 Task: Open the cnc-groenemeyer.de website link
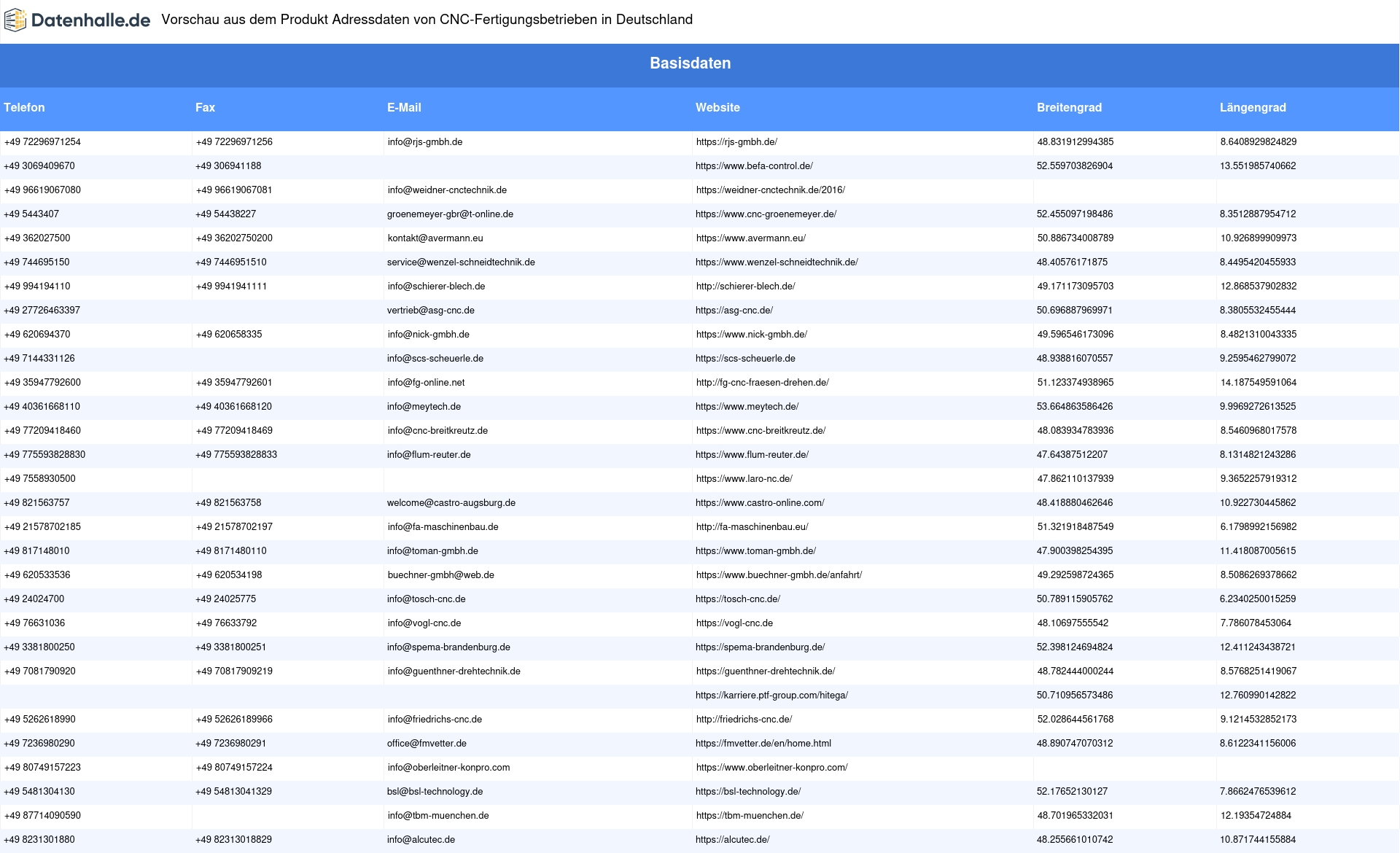(x=766, y=214)
